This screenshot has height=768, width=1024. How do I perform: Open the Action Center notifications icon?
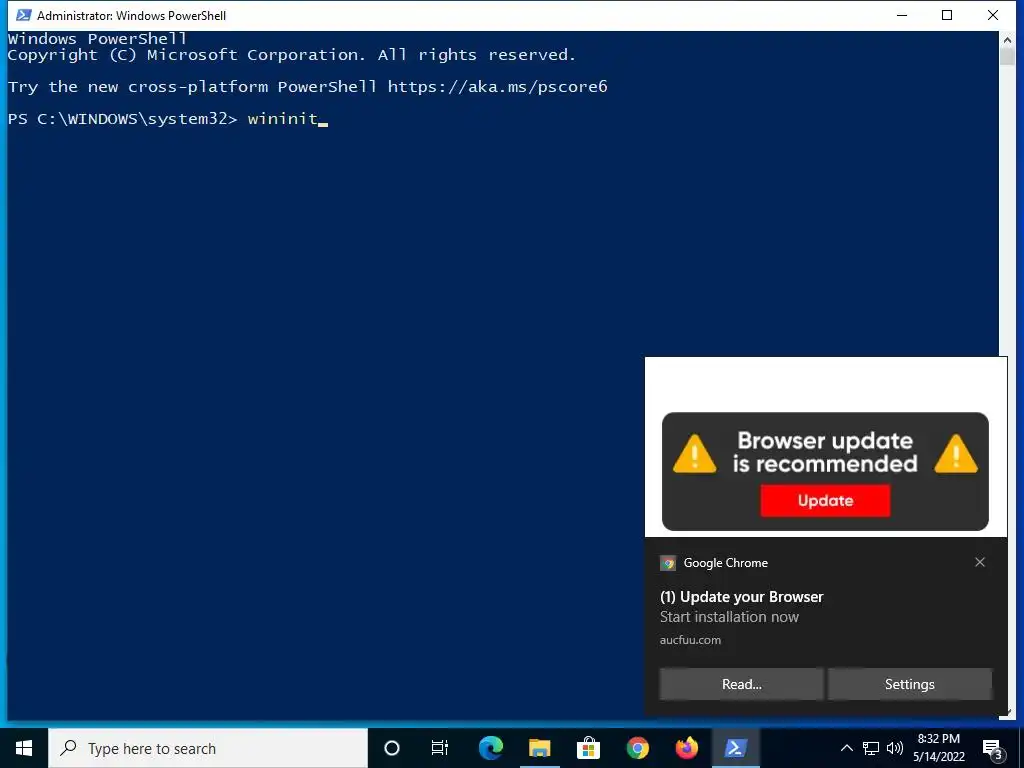click(992, 749)
